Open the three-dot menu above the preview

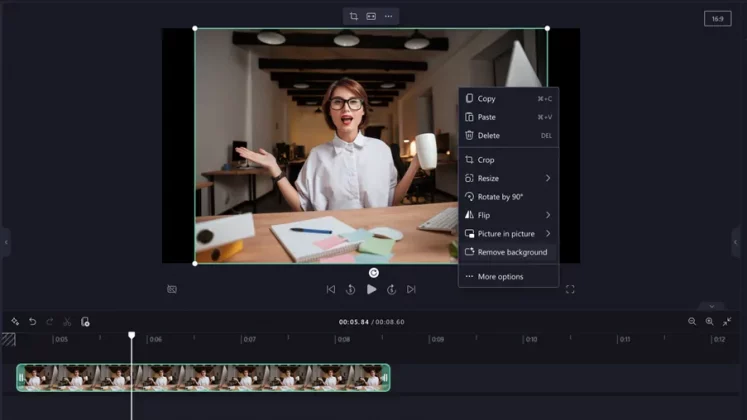389,16
